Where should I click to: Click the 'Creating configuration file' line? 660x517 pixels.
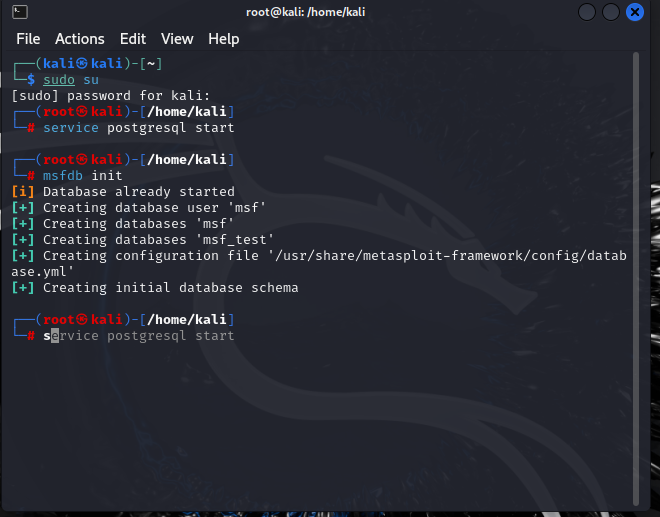click(x=319, y=256)
